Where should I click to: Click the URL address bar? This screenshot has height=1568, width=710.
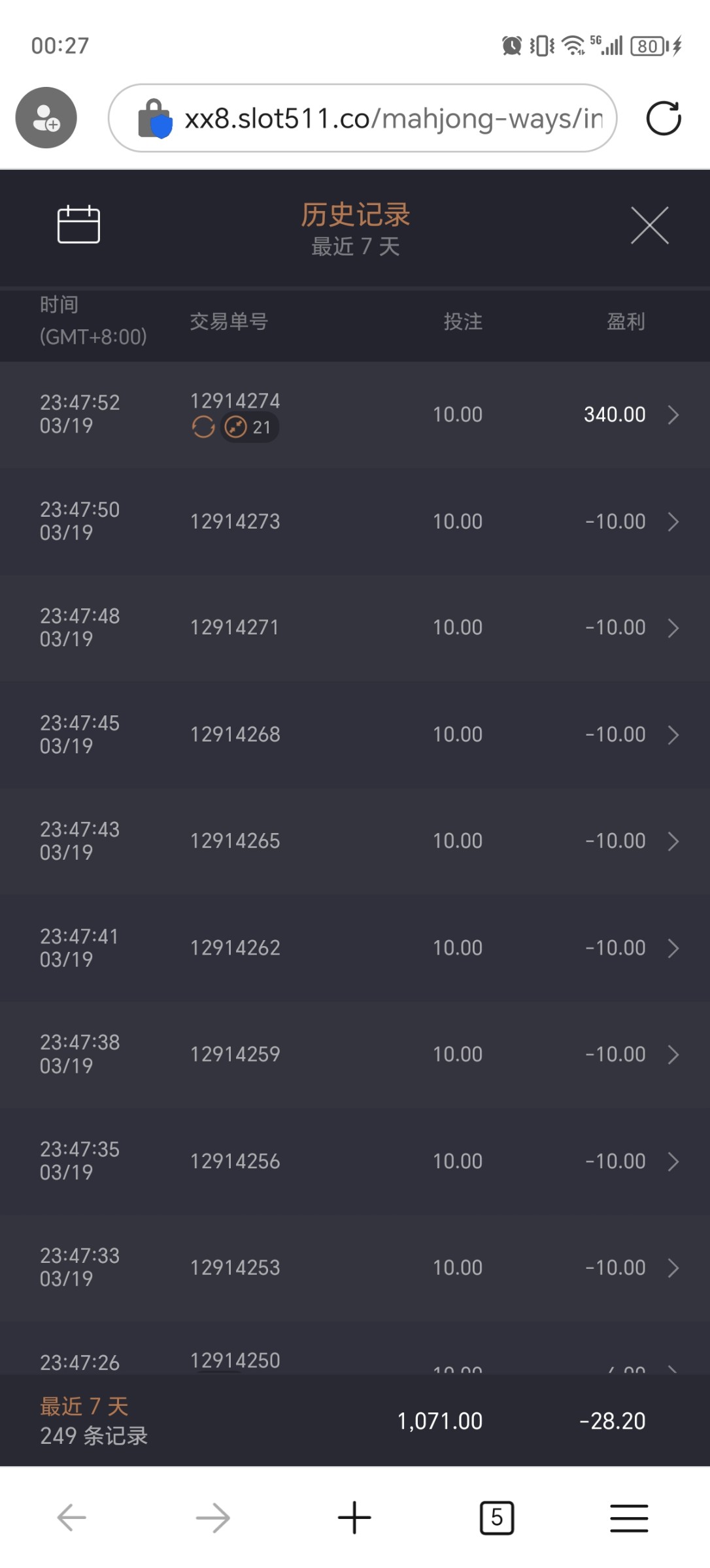pyautogui.click(x=392, y=118)
